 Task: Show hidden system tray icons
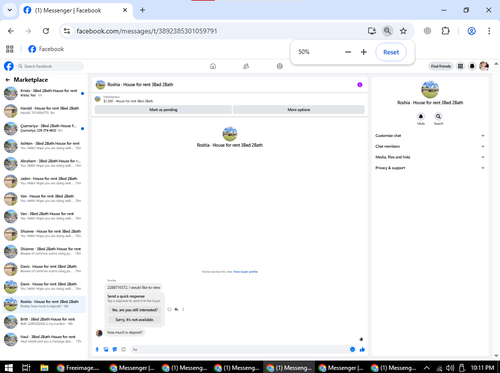coord(426,368)
